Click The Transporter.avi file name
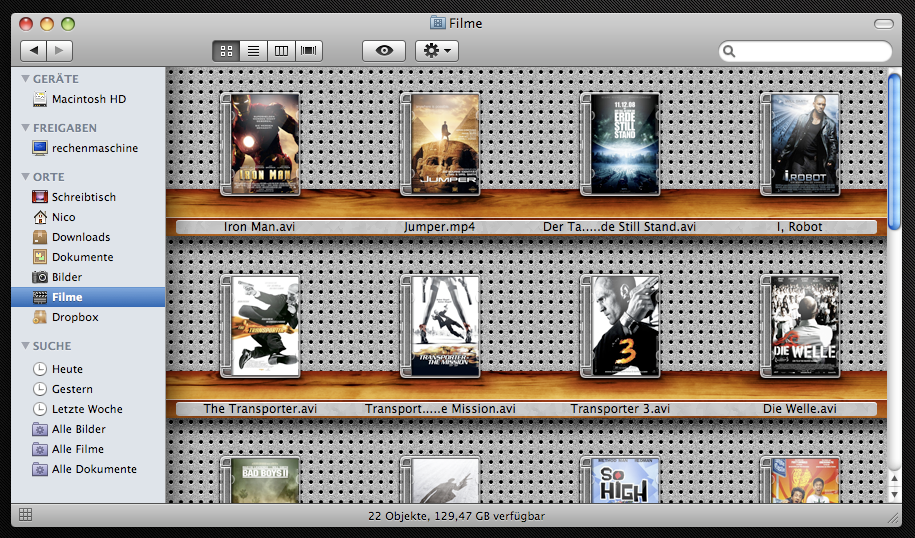 click(260, 409)
